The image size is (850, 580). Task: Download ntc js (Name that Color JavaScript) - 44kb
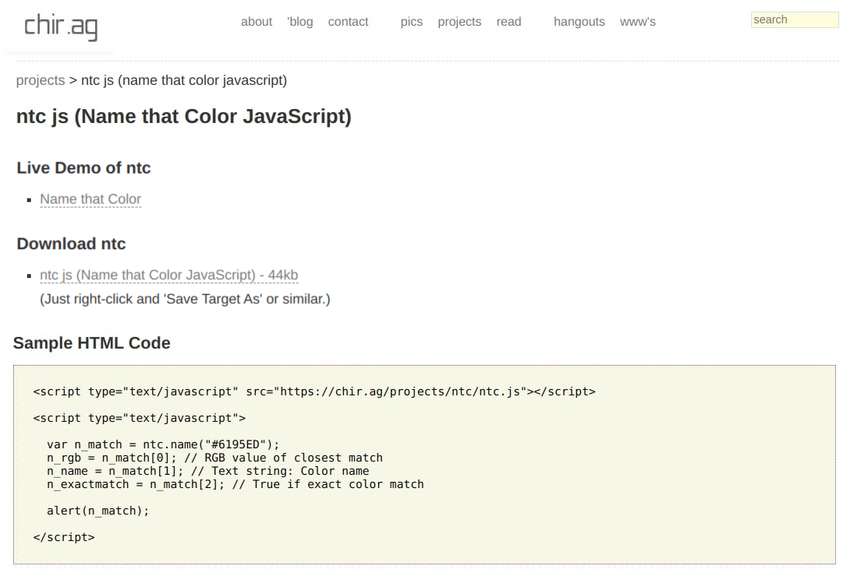(x=169, y=275)
